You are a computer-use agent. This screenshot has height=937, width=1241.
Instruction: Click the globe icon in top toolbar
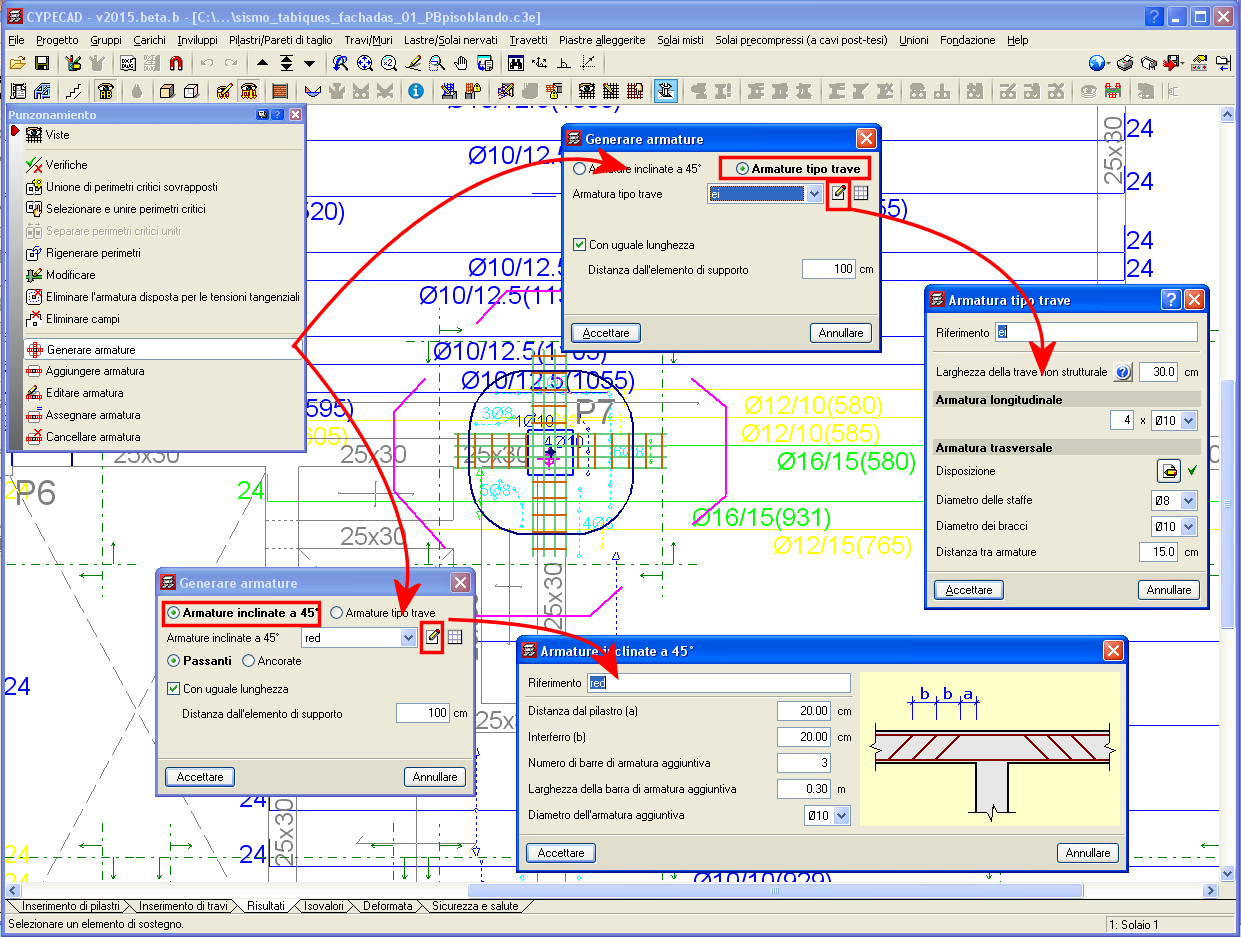(1097, 63)
